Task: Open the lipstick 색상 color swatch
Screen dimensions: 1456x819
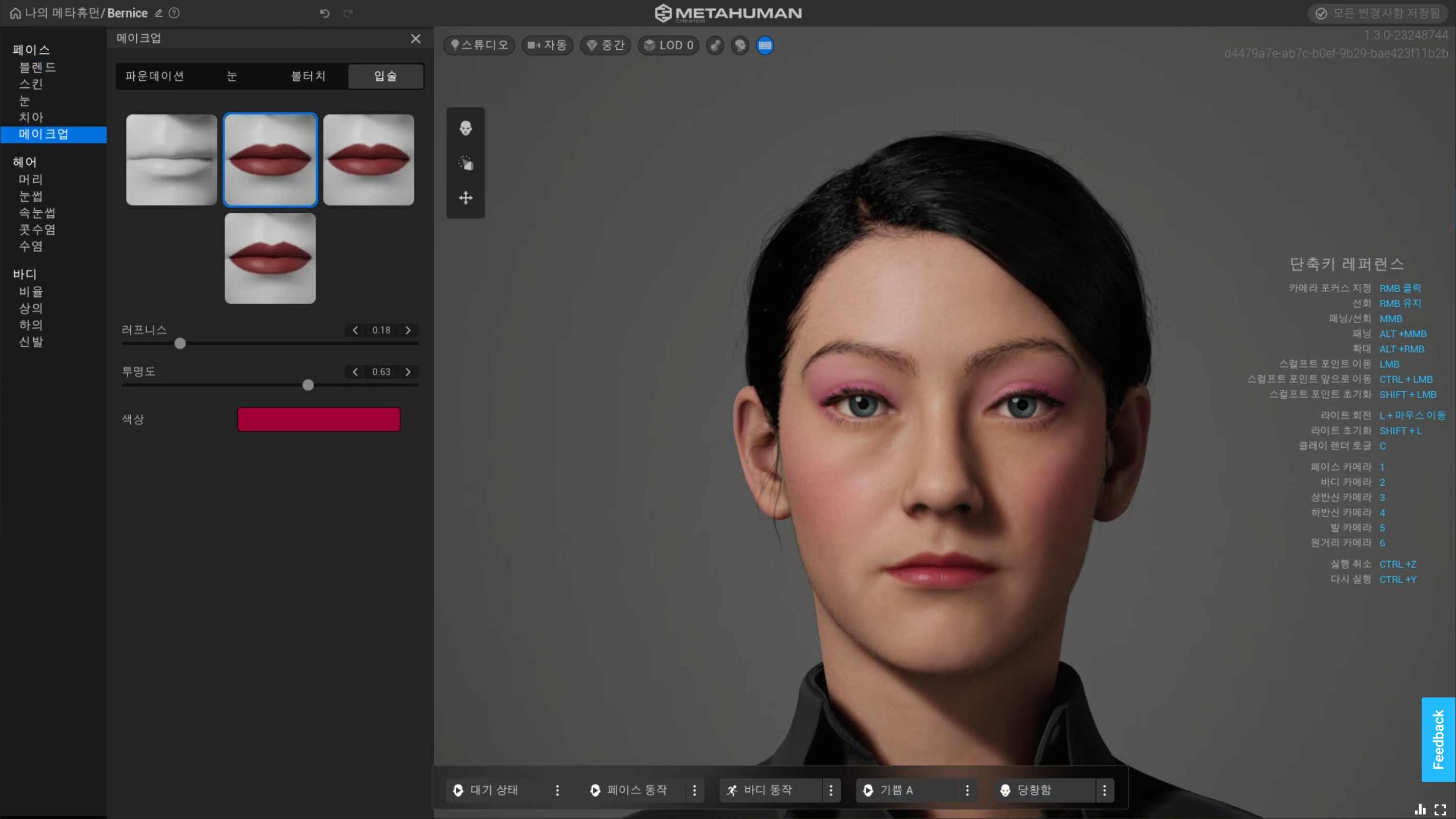Action: pyautogui.click(x=318, y=420)
